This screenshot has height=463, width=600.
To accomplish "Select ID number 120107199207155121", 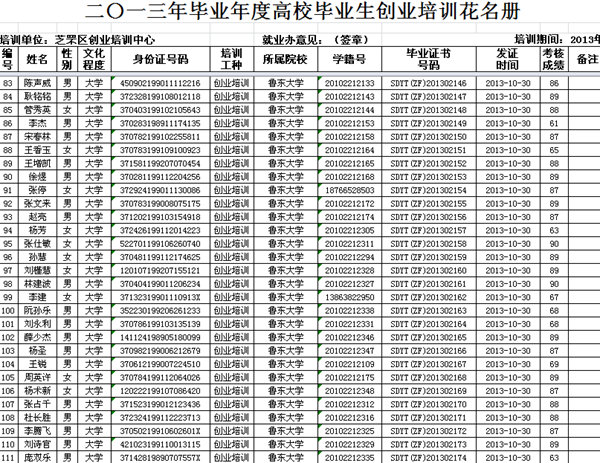I will (x=160, y=271).
